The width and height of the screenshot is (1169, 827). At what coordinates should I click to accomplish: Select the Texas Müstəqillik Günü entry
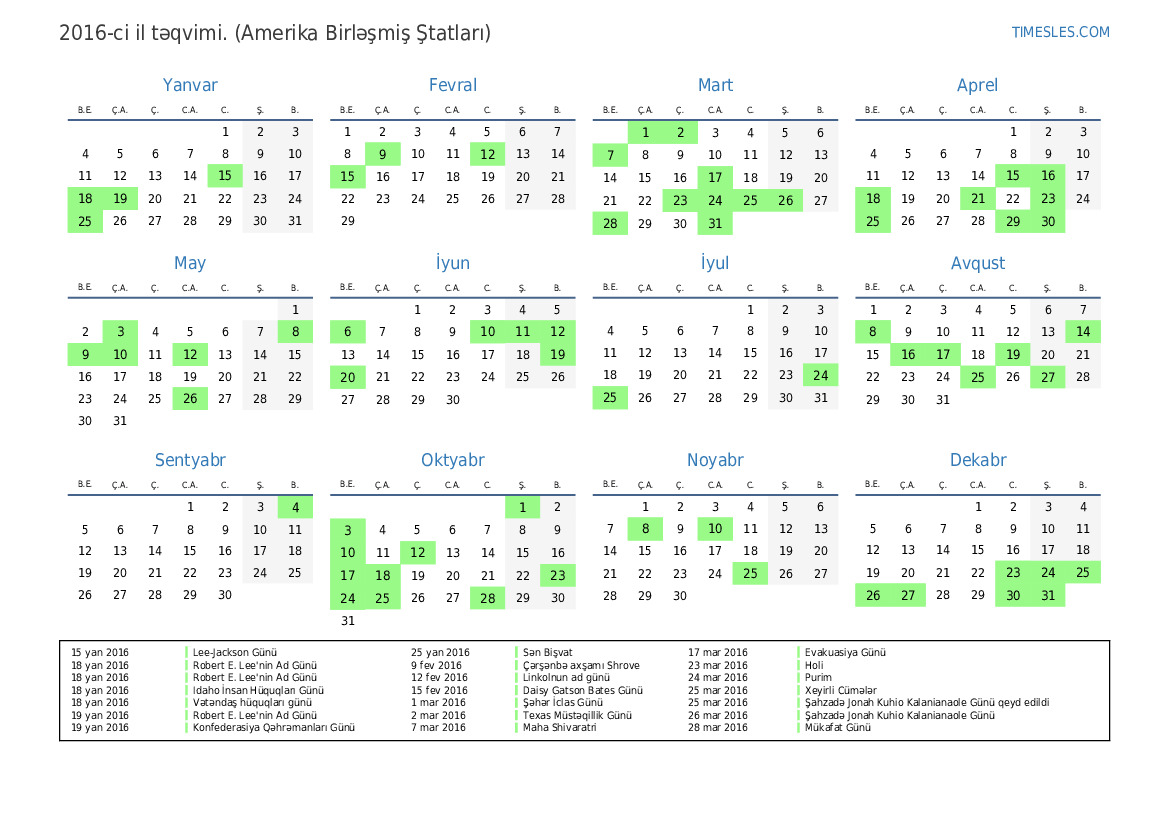[577, 716]
